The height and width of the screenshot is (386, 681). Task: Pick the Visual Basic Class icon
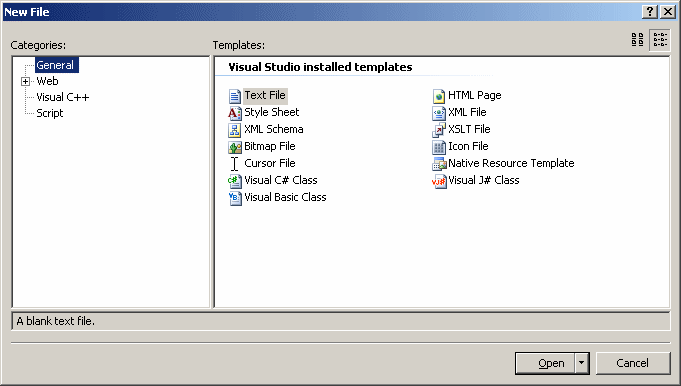point(235,198)
